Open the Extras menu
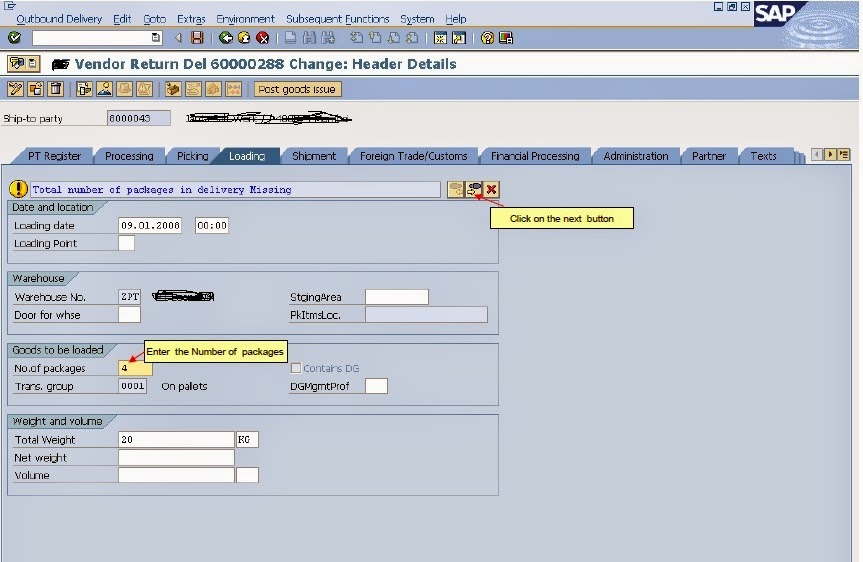 191,19
